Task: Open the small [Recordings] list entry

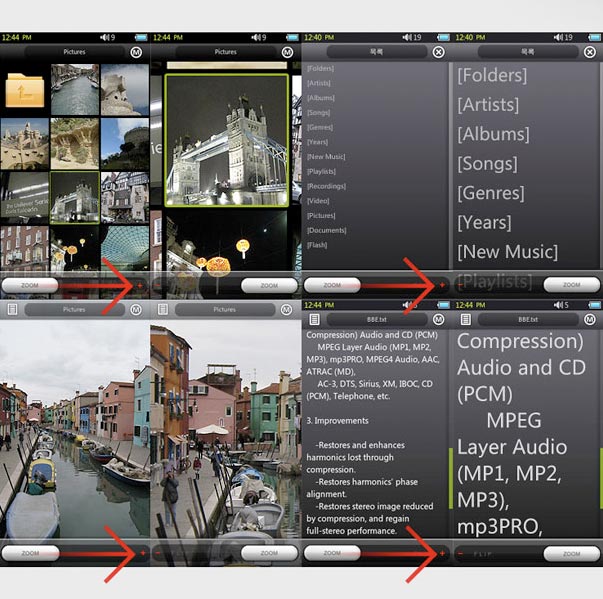Action: (x=327, y=186)
